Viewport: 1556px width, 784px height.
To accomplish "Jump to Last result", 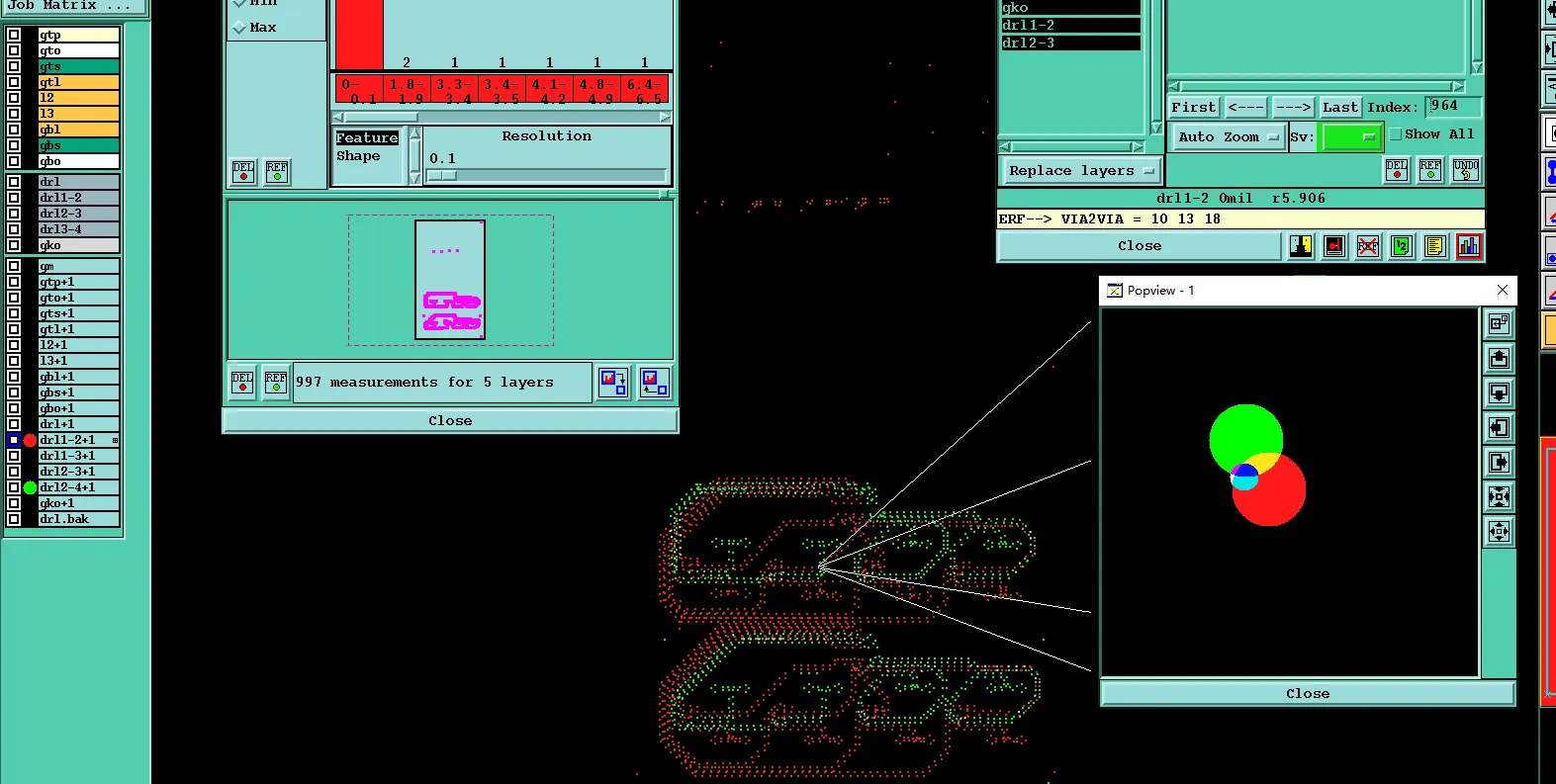I will click(1340, 108).
